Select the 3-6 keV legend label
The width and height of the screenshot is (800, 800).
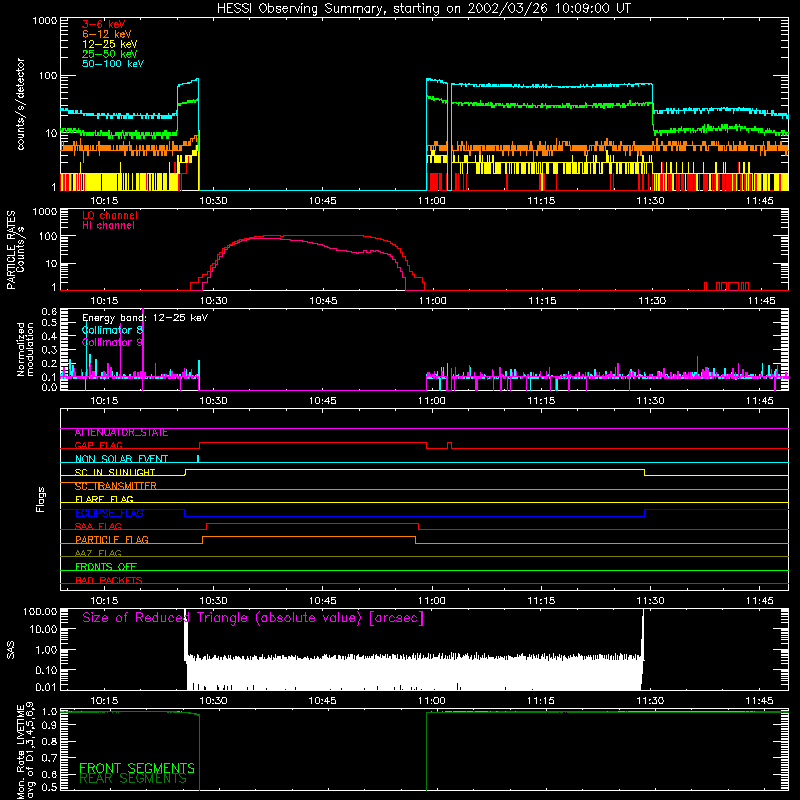103,24
